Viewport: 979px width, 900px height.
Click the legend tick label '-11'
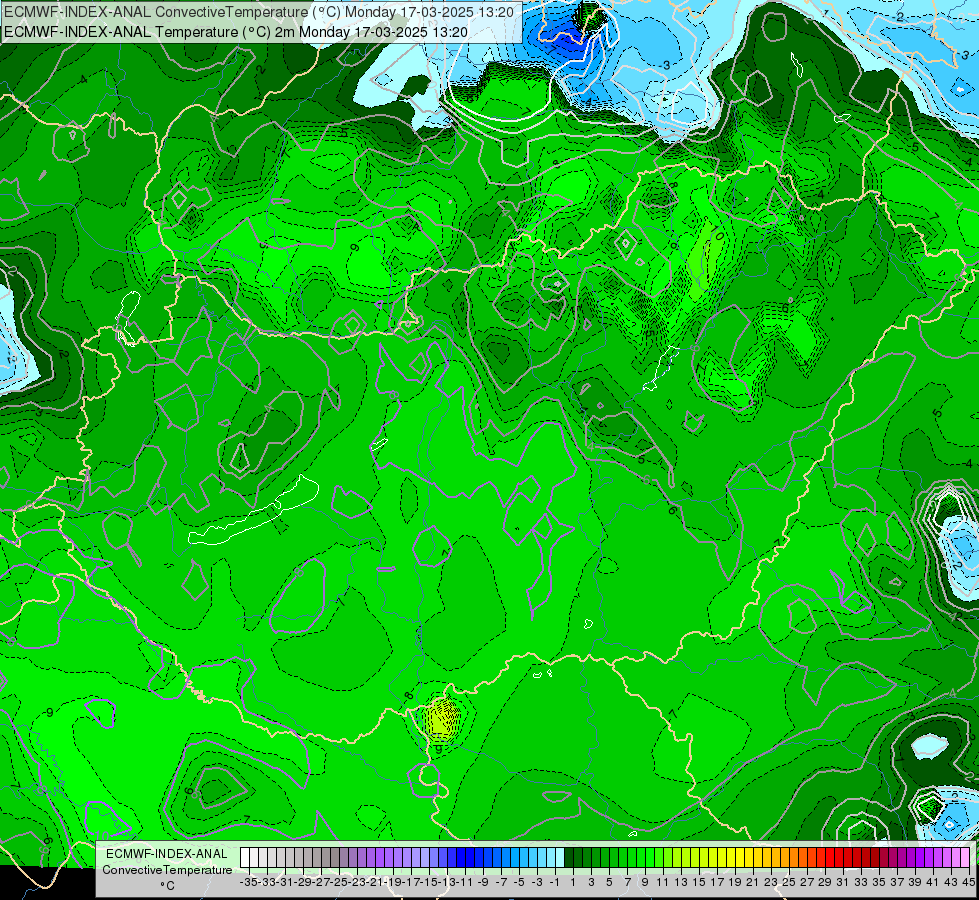pyautogui.click(x=465, y=882)
